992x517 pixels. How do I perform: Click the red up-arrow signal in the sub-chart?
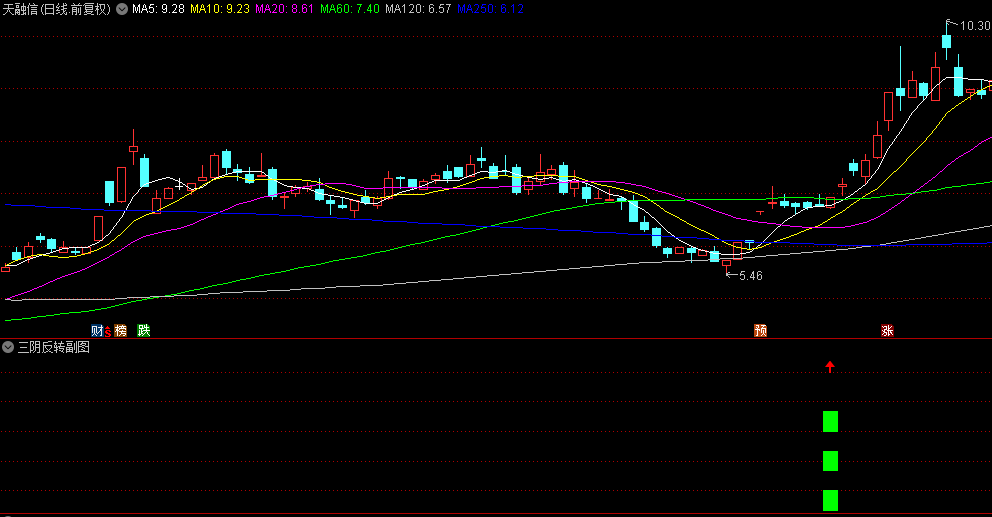[x=830, y=366]
